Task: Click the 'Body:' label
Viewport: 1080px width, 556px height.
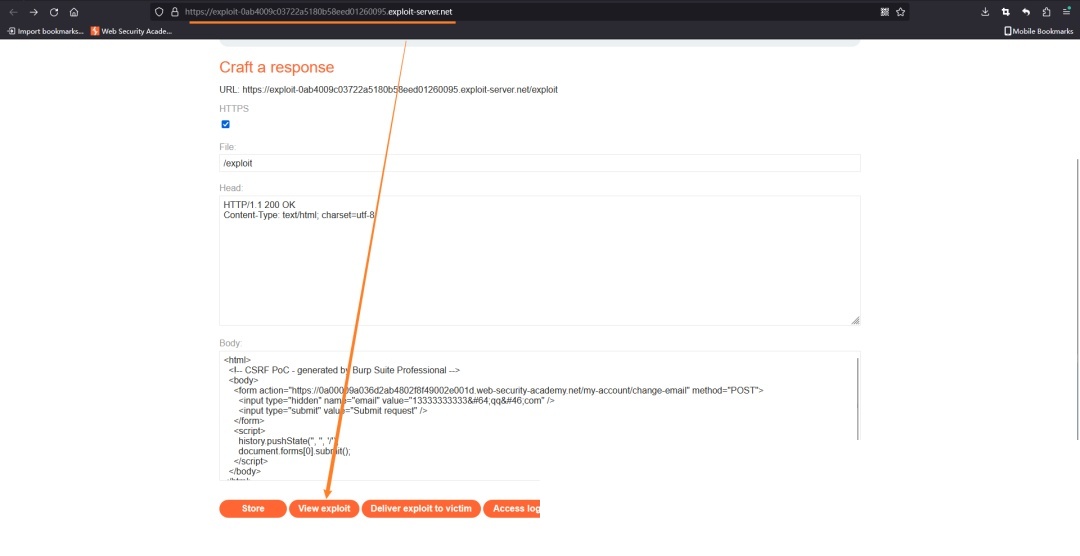Action: pyautogui.click(x=231, y=343)
